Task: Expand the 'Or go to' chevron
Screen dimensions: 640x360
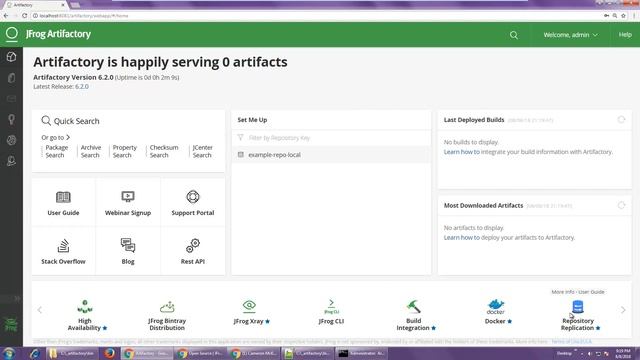Action: [x=68, y=138]
